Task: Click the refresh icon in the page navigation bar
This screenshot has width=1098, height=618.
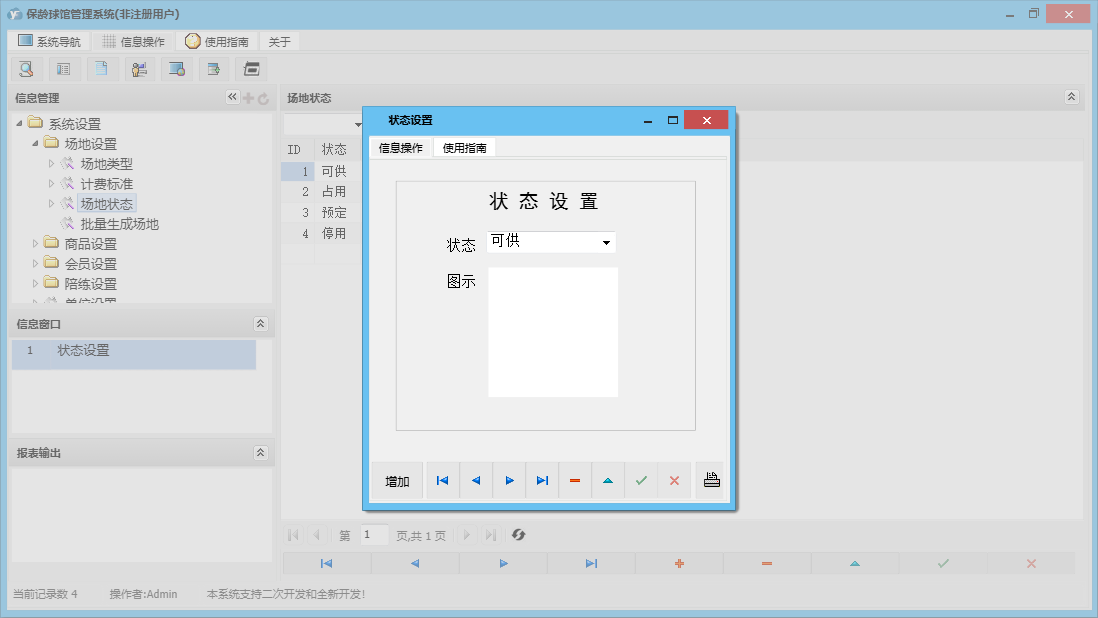Action: coord(518,535)
